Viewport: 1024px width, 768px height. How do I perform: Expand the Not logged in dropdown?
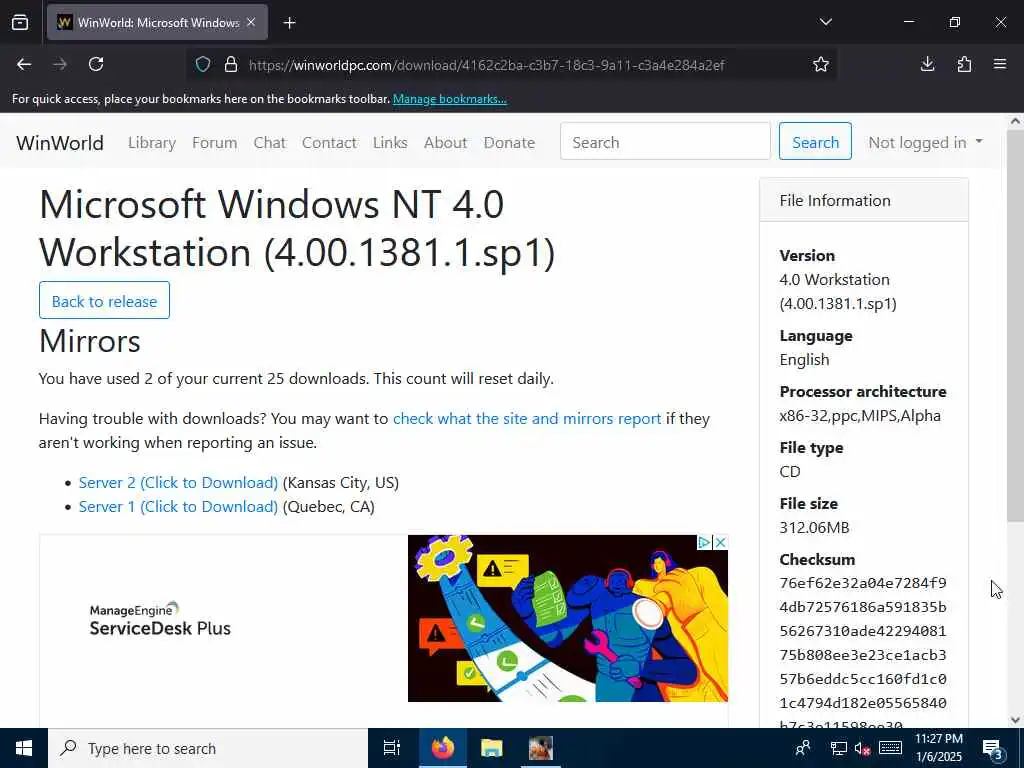click(925, 142)
